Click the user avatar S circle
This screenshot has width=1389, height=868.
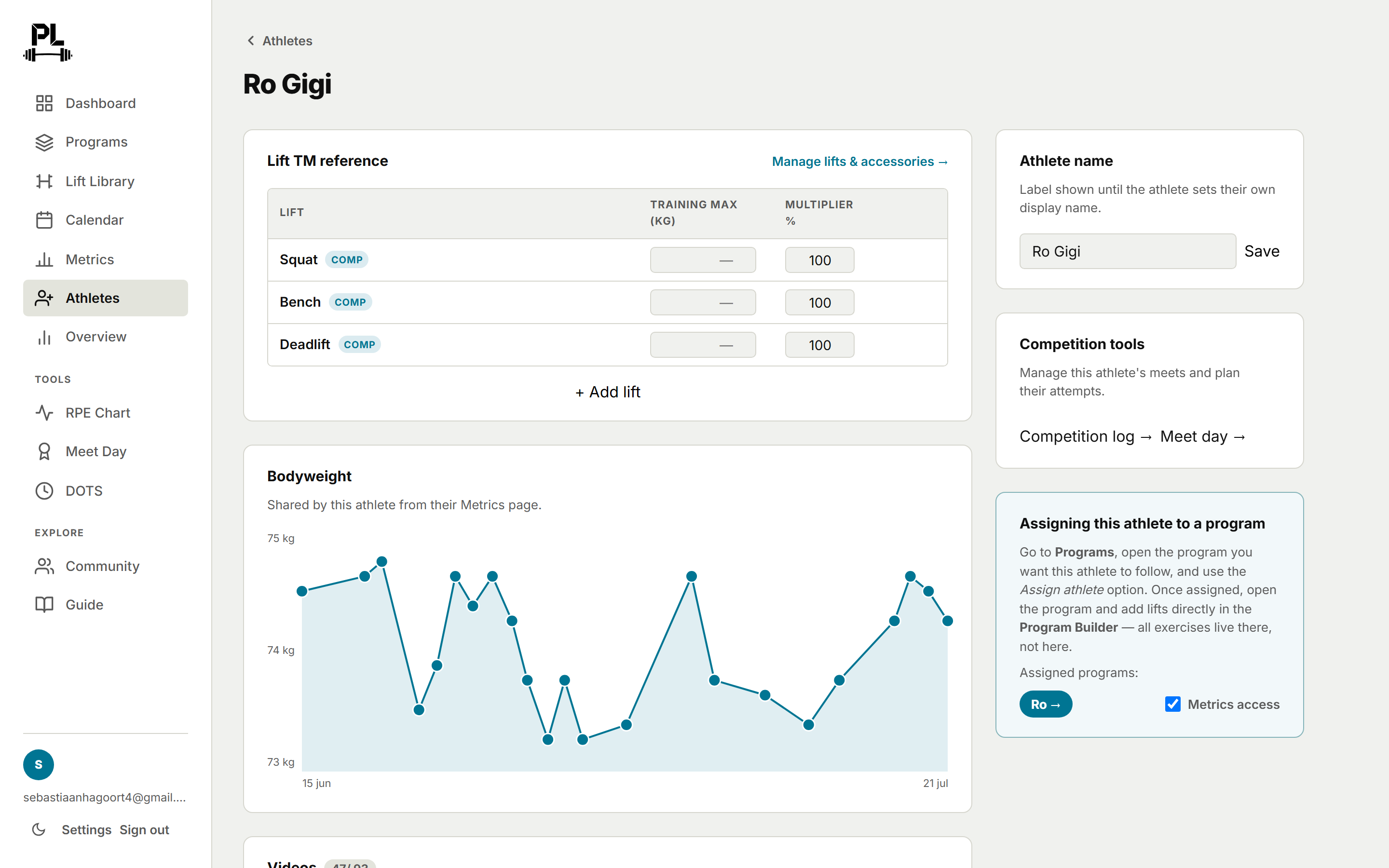click(x=39, y=765)
